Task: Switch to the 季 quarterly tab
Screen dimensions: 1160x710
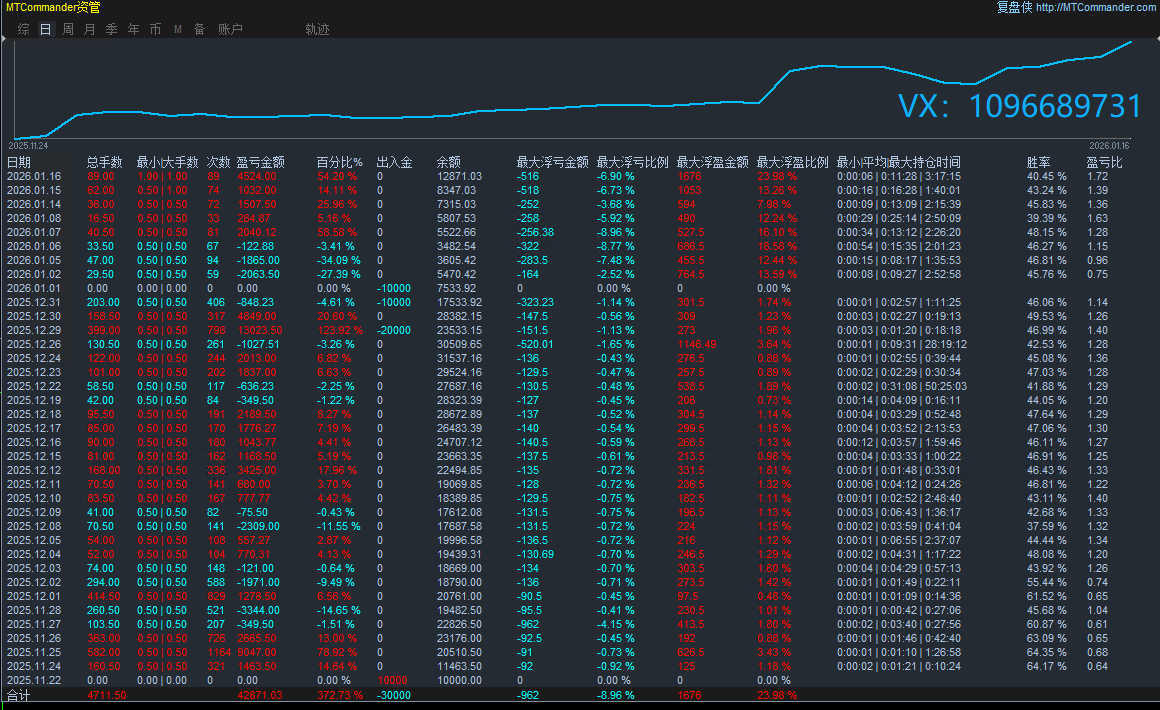Action: point(111,29)
